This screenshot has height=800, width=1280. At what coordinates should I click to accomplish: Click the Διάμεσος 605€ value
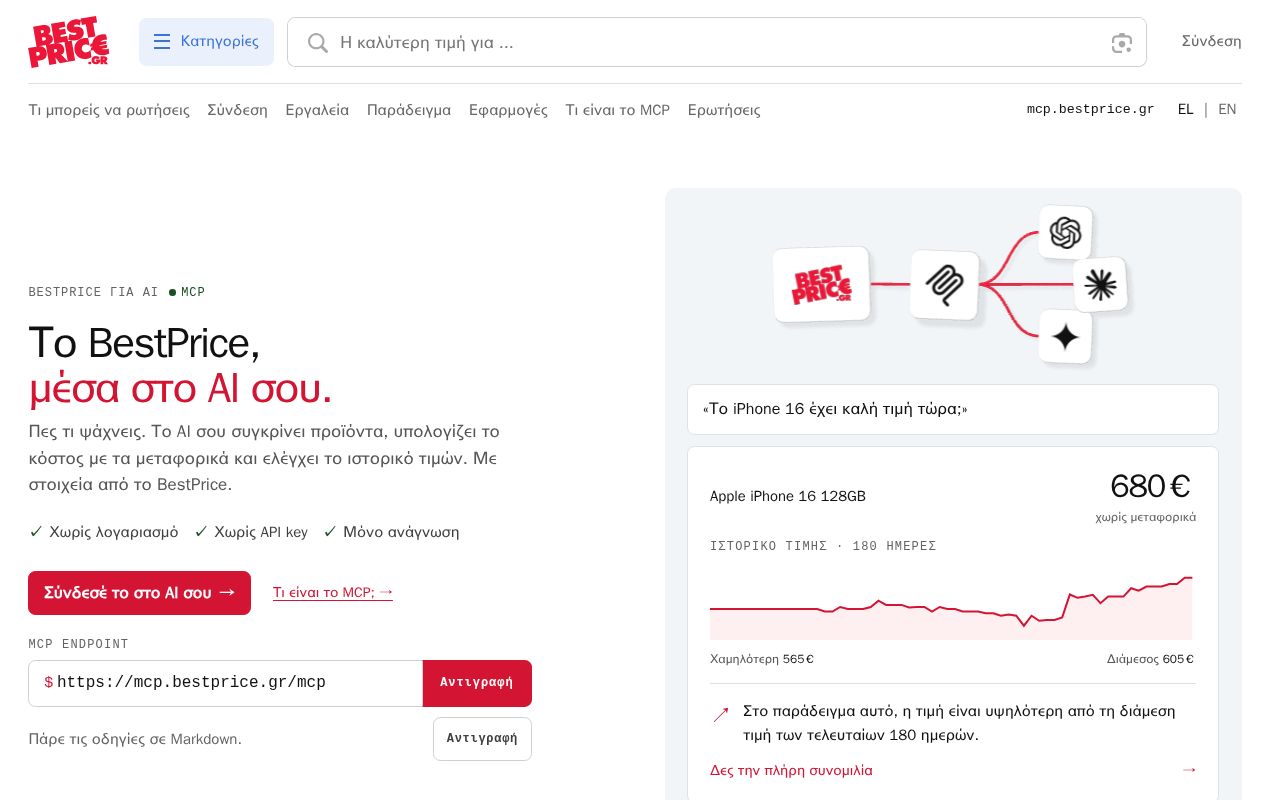pos(1150,659)
